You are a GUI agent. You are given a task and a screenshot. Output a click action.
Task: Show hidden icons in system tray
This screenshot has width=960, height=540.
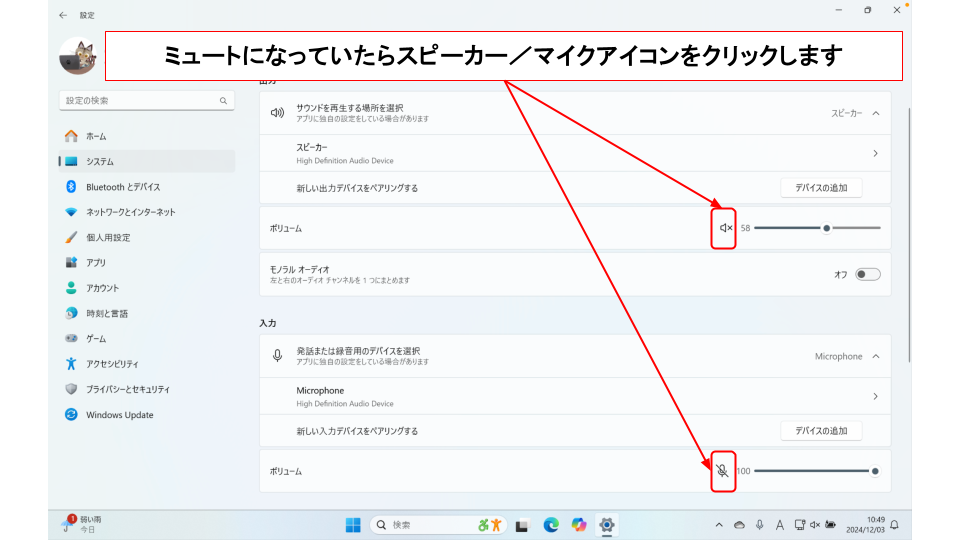(x=718, y=525)
